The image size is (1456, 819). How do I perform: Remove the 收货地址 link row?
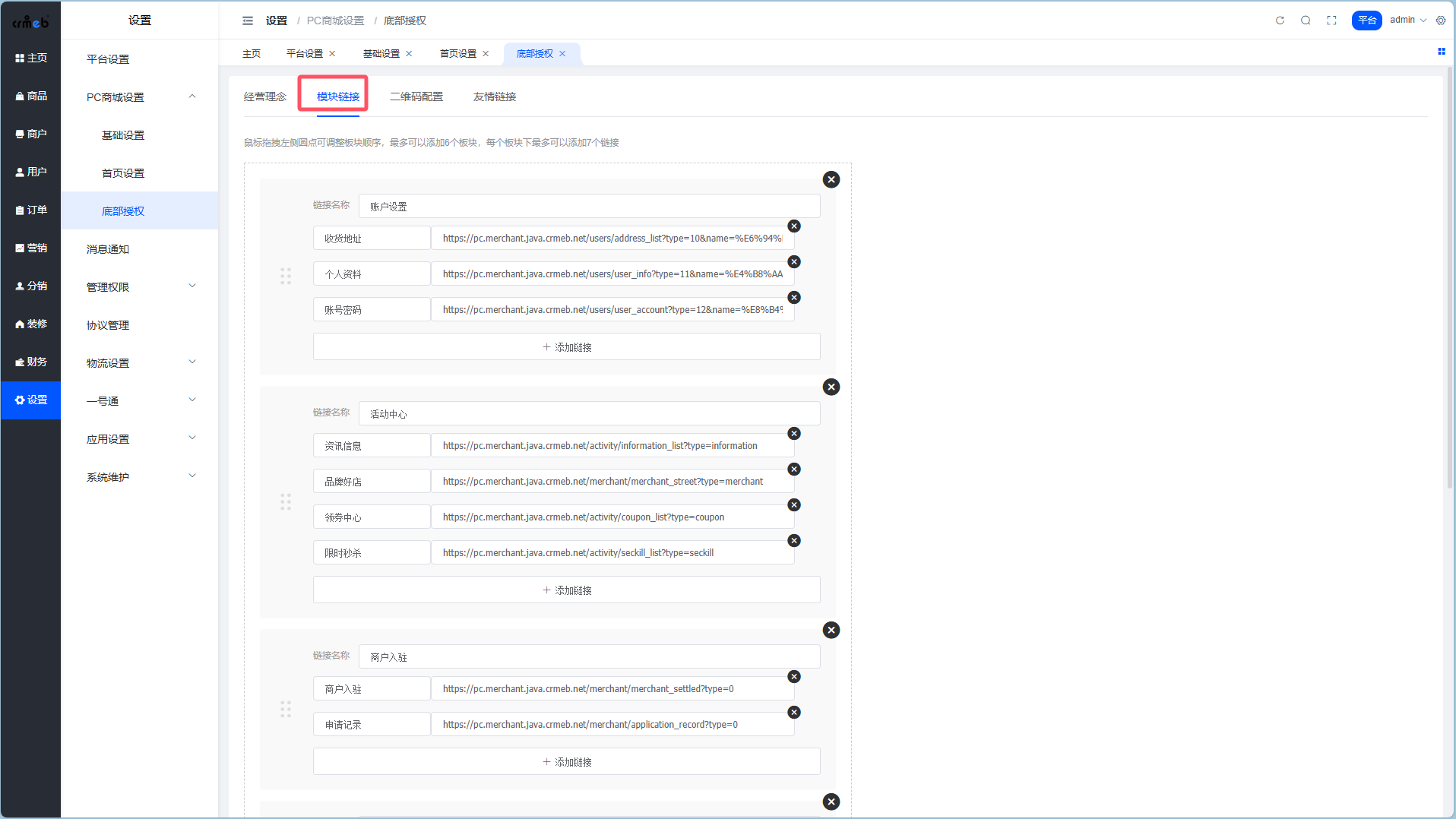(794, 226)
